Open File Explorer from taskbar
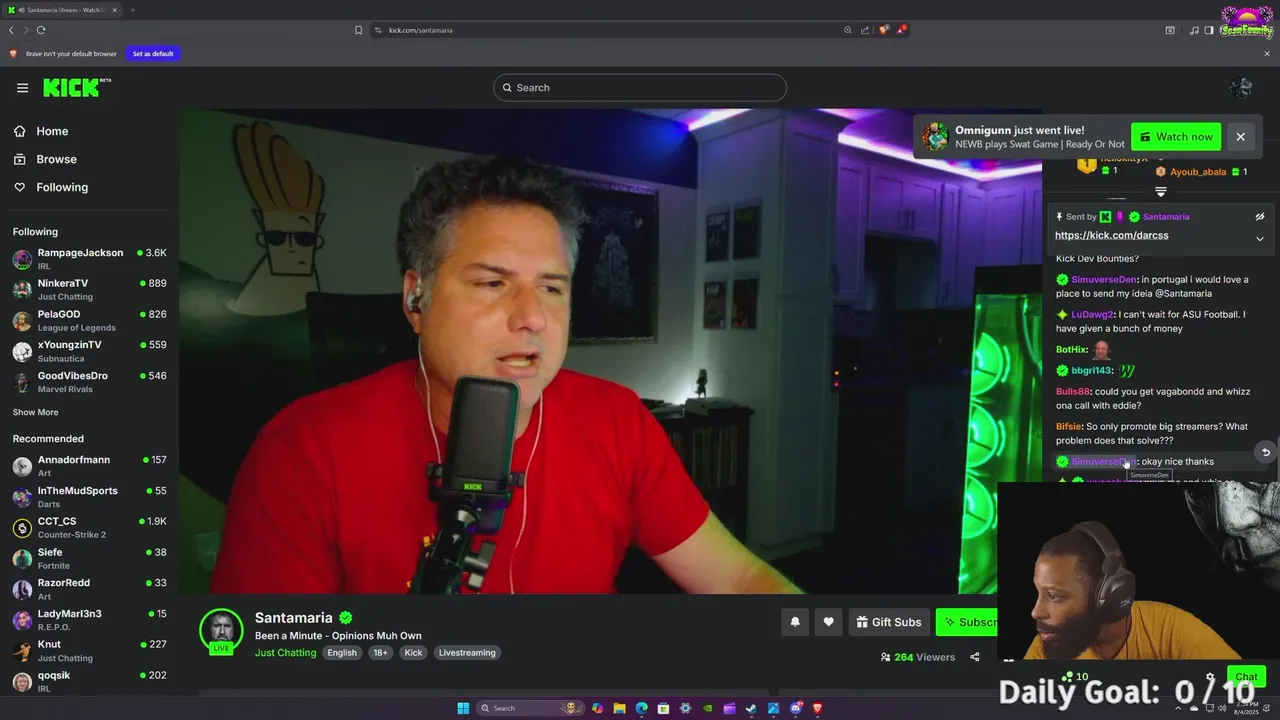Image resolution: width=1280 pixels, height=720 pixels. (619, 708)
